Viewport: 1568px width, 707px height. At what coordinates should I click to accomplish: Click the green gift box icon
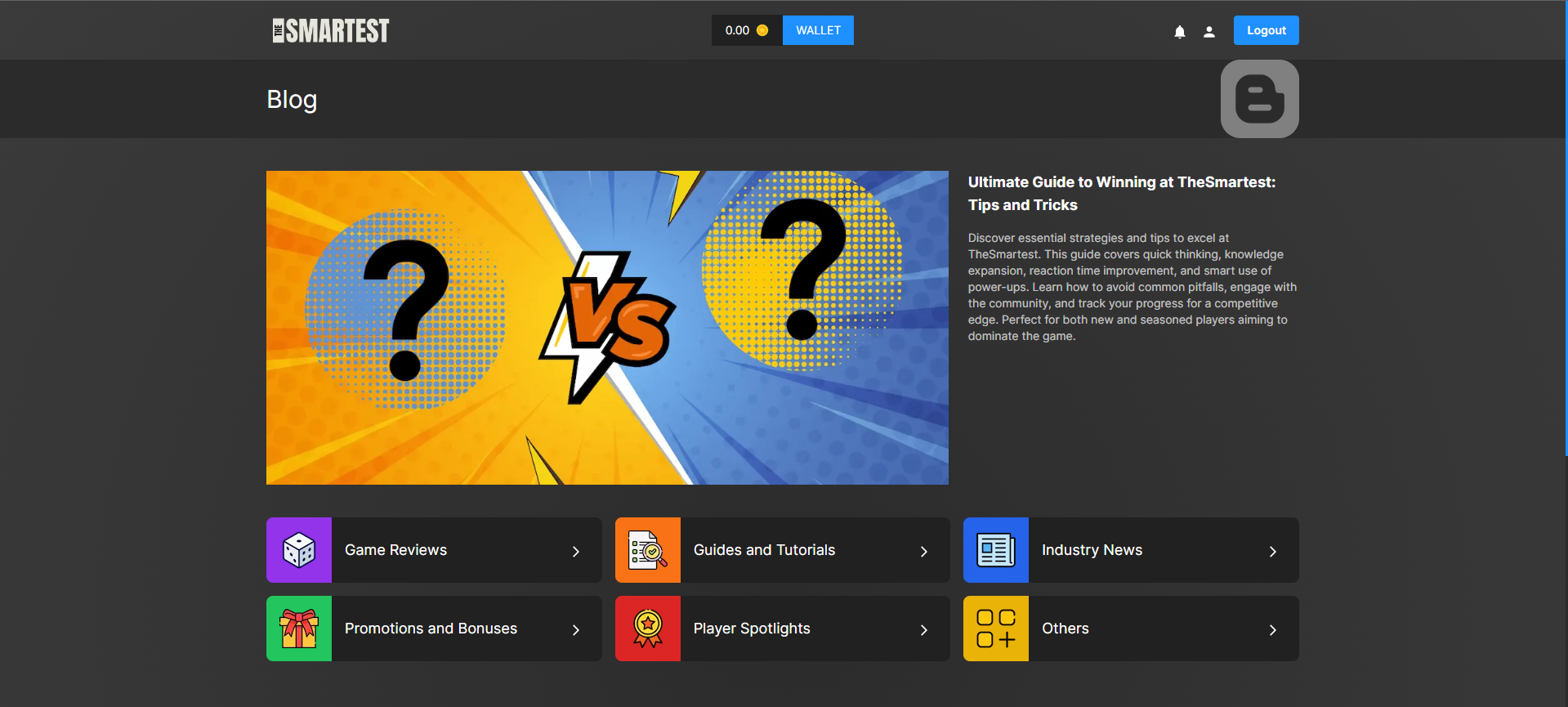pyautogui.click(x=299, y=629)
